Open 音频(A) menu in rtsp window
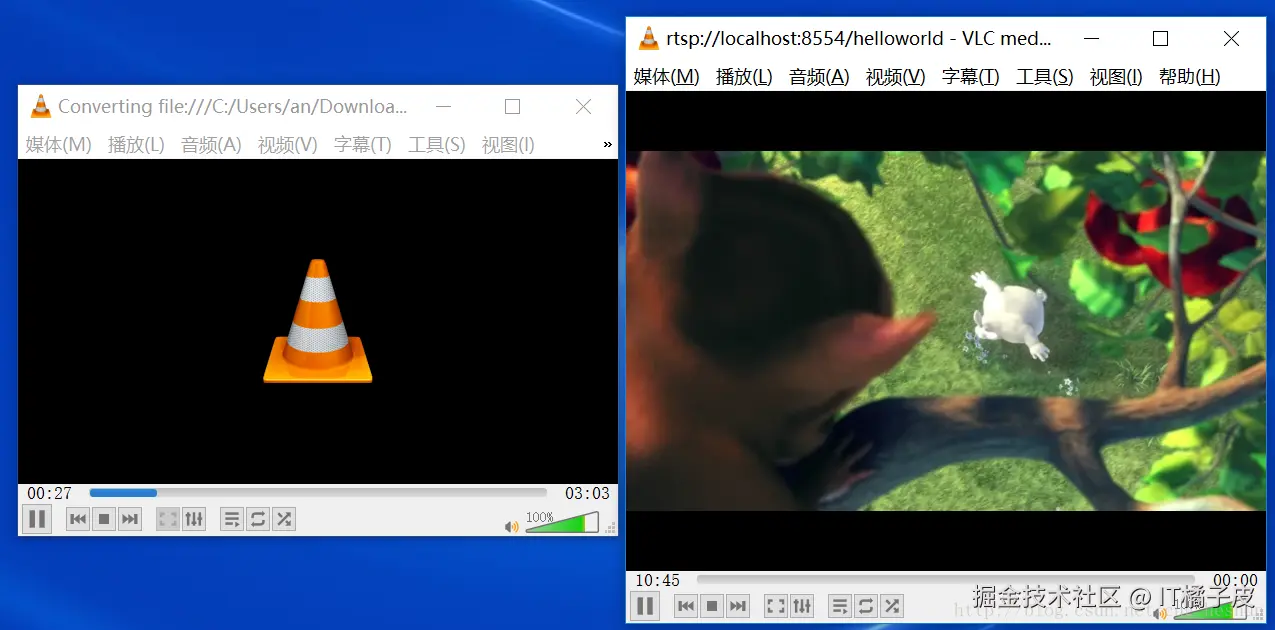The width and height of the screenshot is (1275, 630). [x=819, y=77]
